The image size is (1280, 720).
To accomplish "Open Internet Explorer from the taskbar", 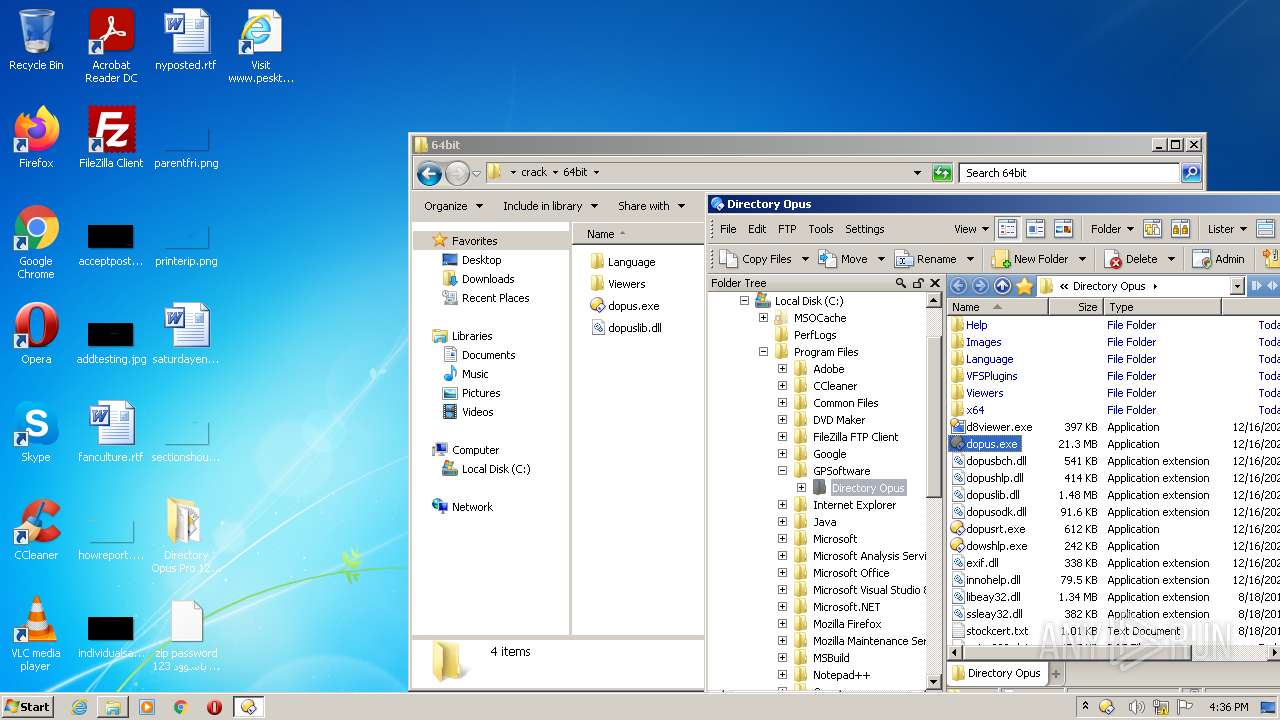I will (79, 707).
